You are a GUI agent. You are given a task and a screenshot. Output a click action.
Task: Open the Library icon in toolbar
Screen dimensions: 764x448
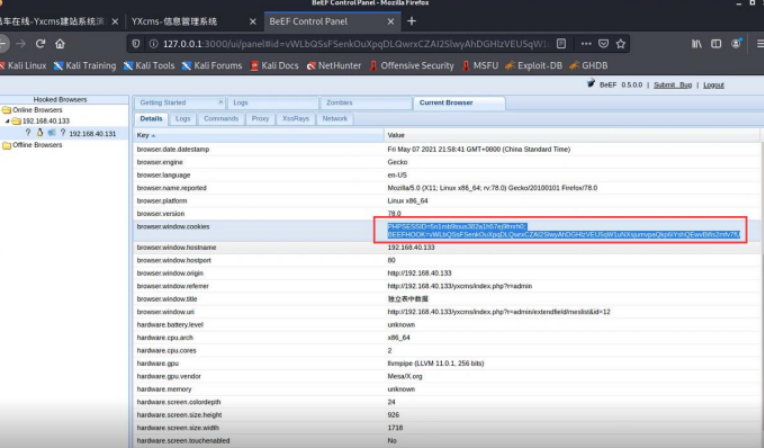point(697,44)
